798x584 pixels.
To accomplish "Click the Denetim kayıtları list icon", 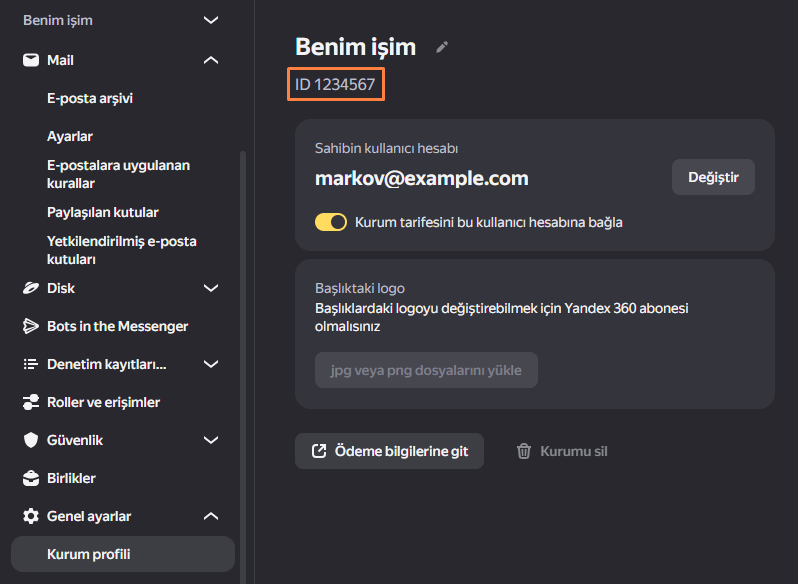I will [31, 364].
